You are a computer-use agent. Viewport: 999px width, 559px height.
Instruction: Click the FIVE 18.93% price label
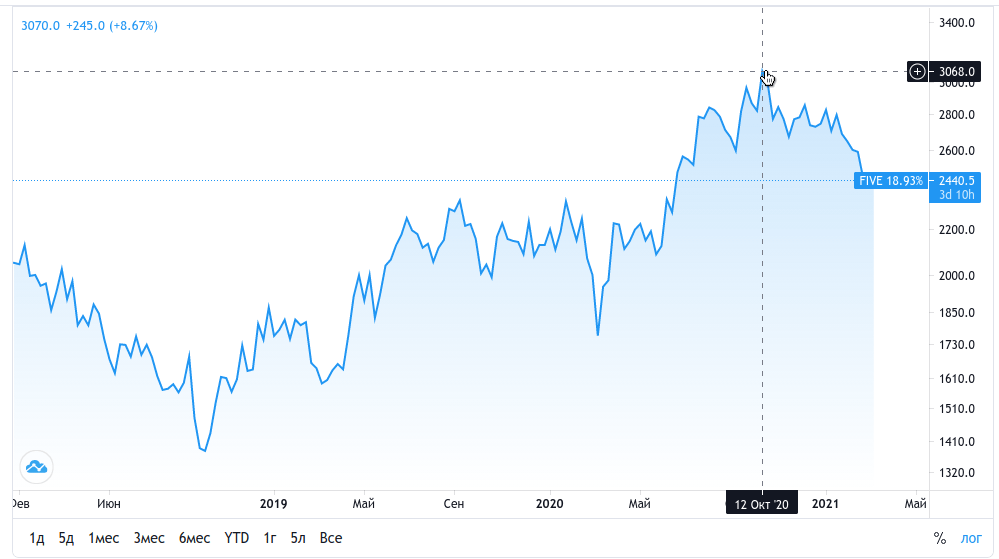pyautogui.click(x=891, y=181)
